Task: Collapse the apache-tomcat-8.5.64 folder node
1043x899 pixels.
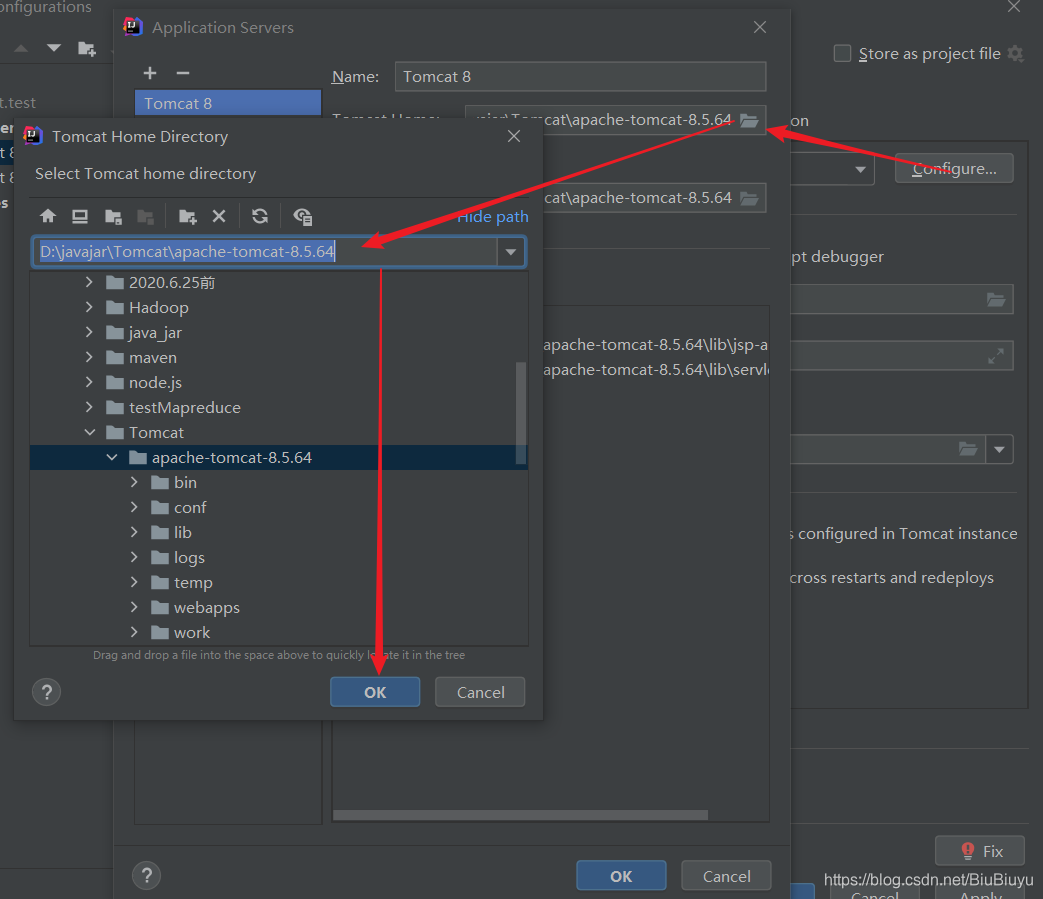Action: 112,457
